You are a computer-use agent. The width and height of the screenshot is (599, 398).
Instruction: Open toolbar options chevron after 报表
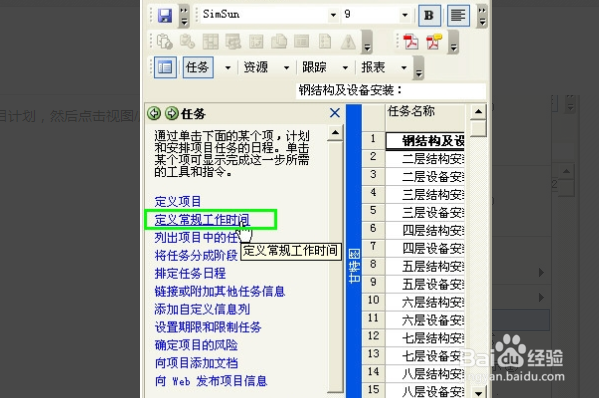click(419, 68)
